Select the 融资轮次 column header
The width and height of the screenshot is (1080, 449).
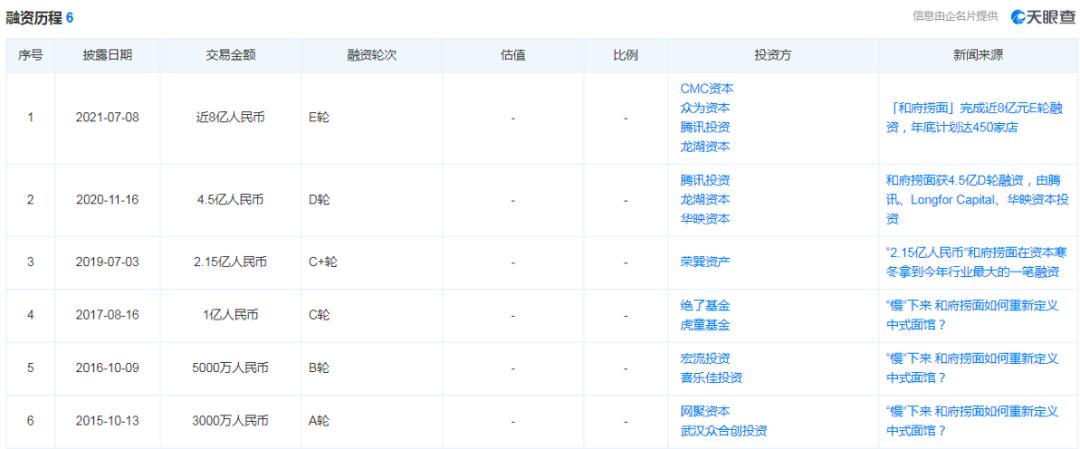(x=372, y=56)
